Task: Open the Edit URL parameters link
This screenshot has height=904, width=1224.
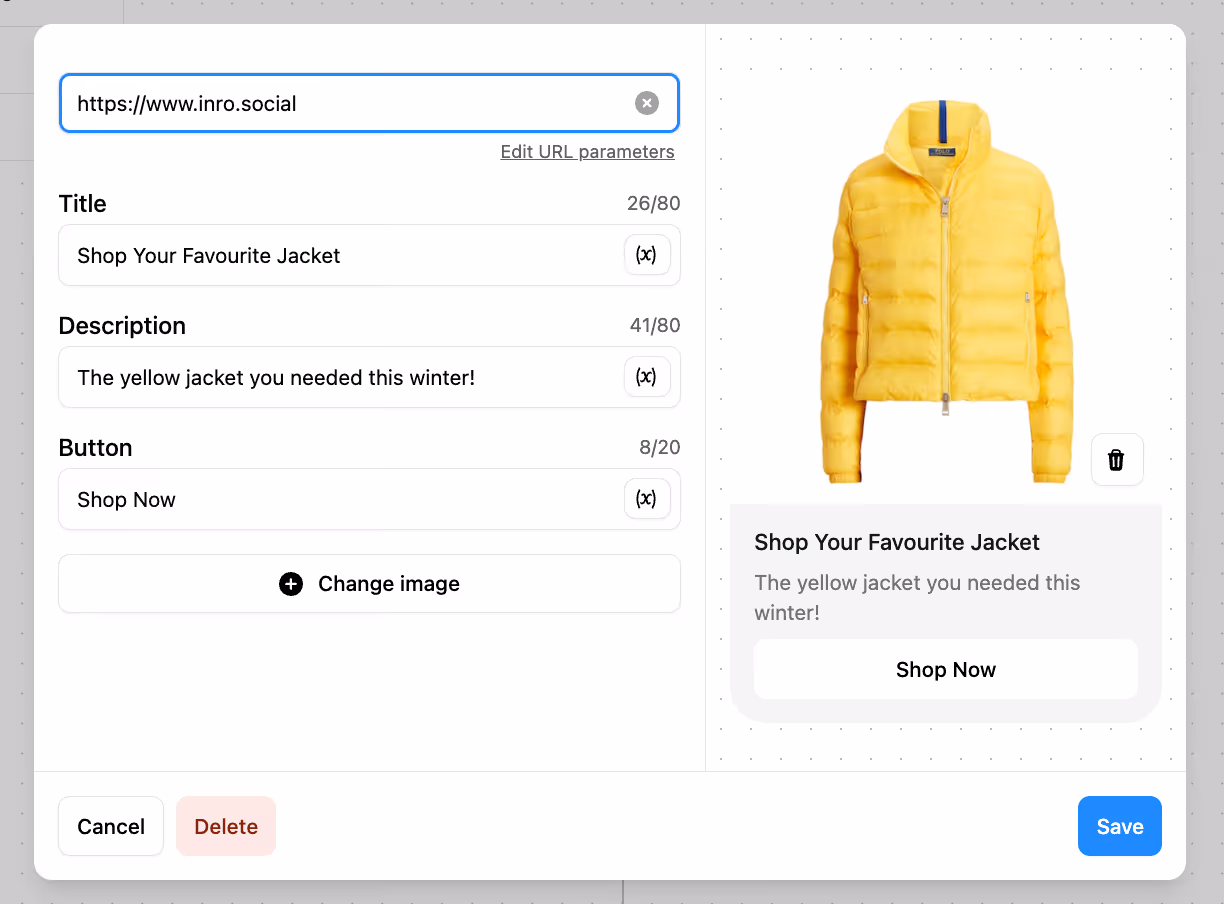Action: tap(587, 152)
